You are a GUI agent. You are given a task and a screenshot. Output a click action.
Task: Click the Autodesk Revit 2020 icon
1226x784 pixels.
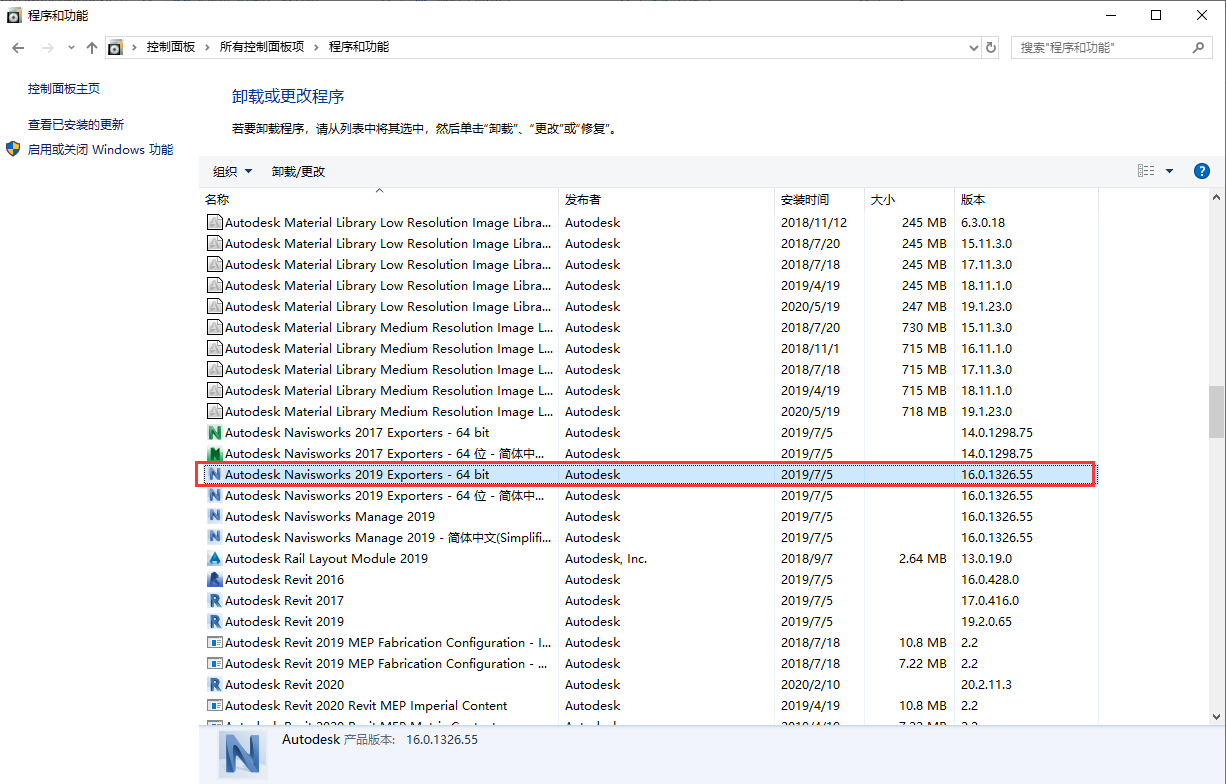pyautogui.click(x=214, y=685)
